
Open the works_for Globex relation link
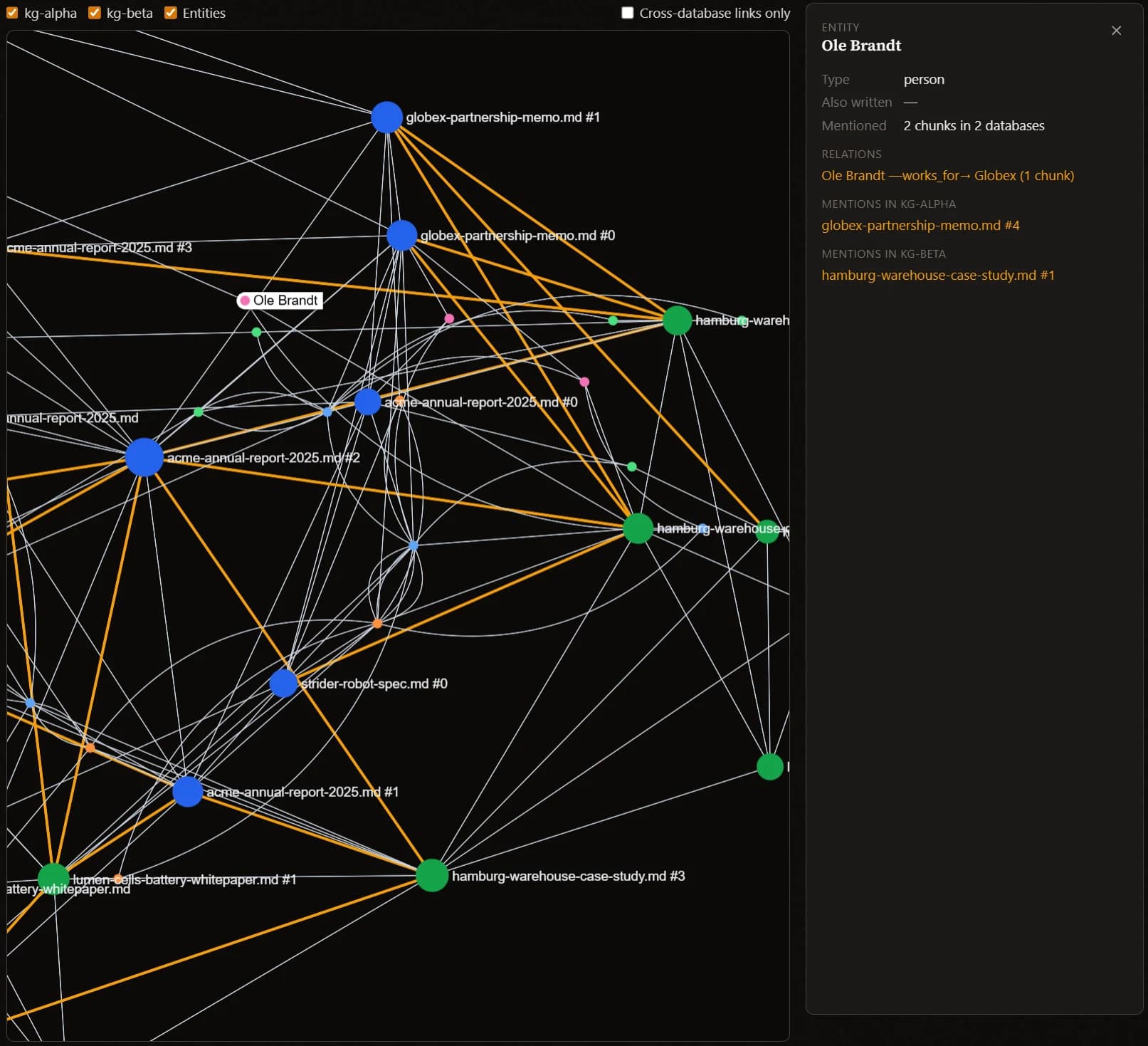pos(947,175)
